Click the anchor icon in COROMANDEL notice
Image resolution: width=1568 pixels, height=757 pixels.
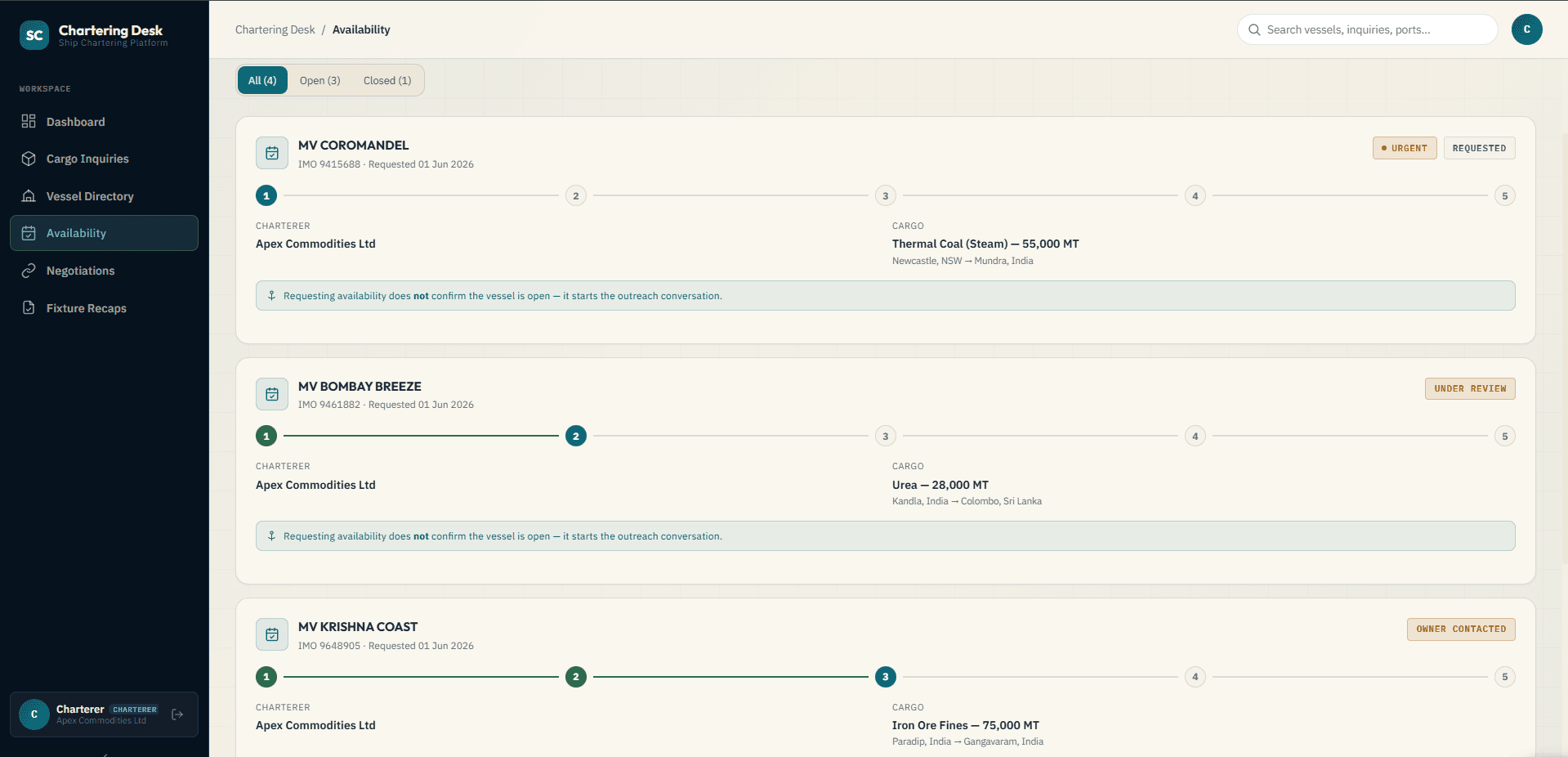pos(271,296)
